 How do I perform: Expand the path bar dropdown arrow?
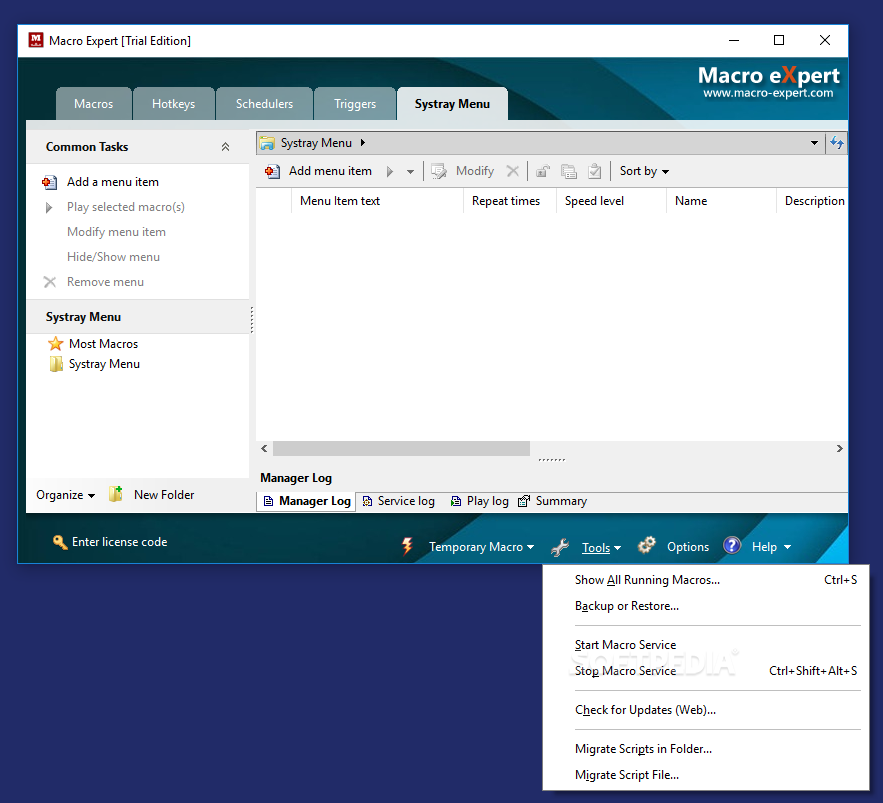point(814,143)
